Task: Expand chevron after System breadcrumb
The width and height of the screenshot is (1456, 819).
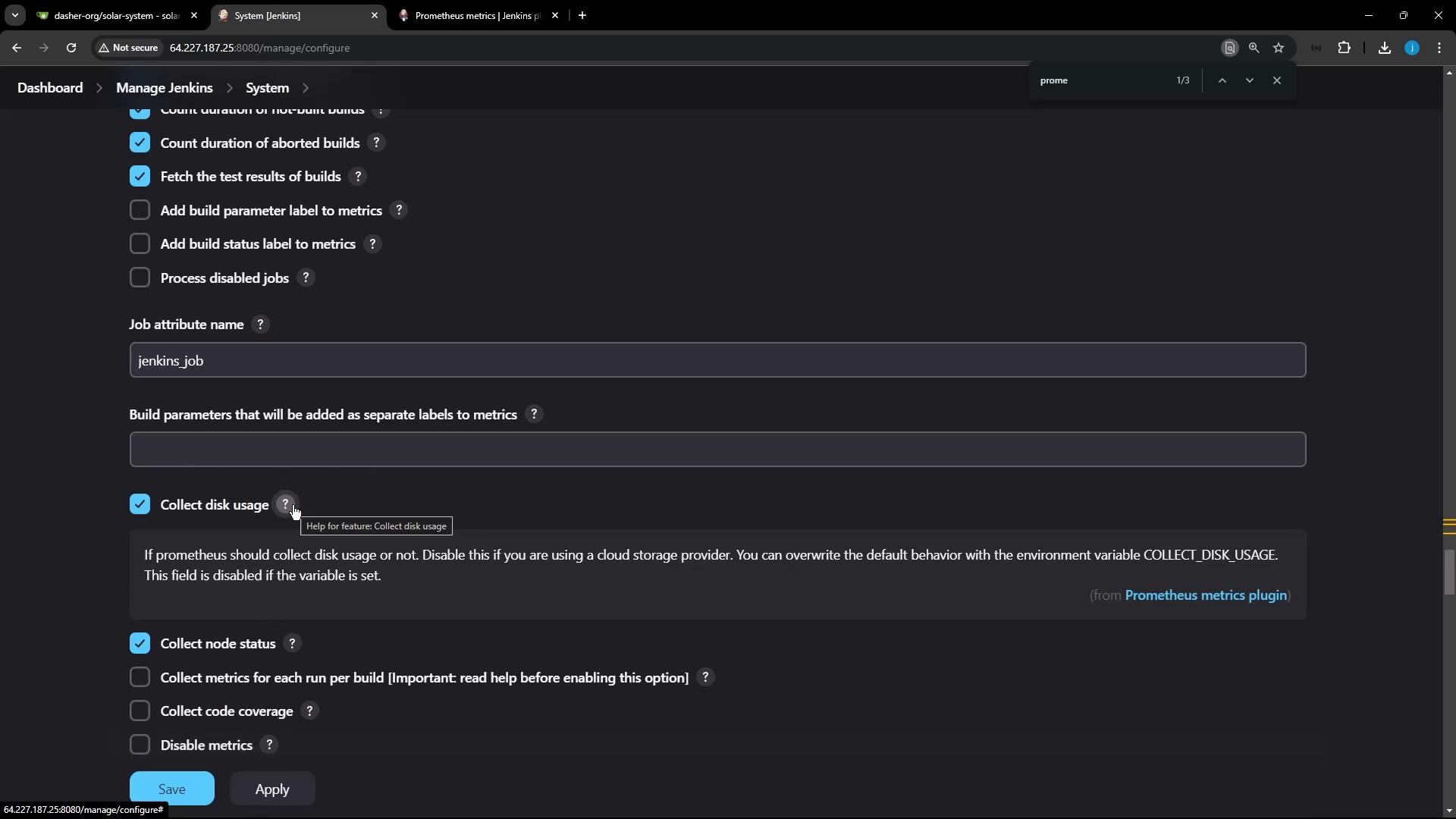Action: tap(306, 88)
